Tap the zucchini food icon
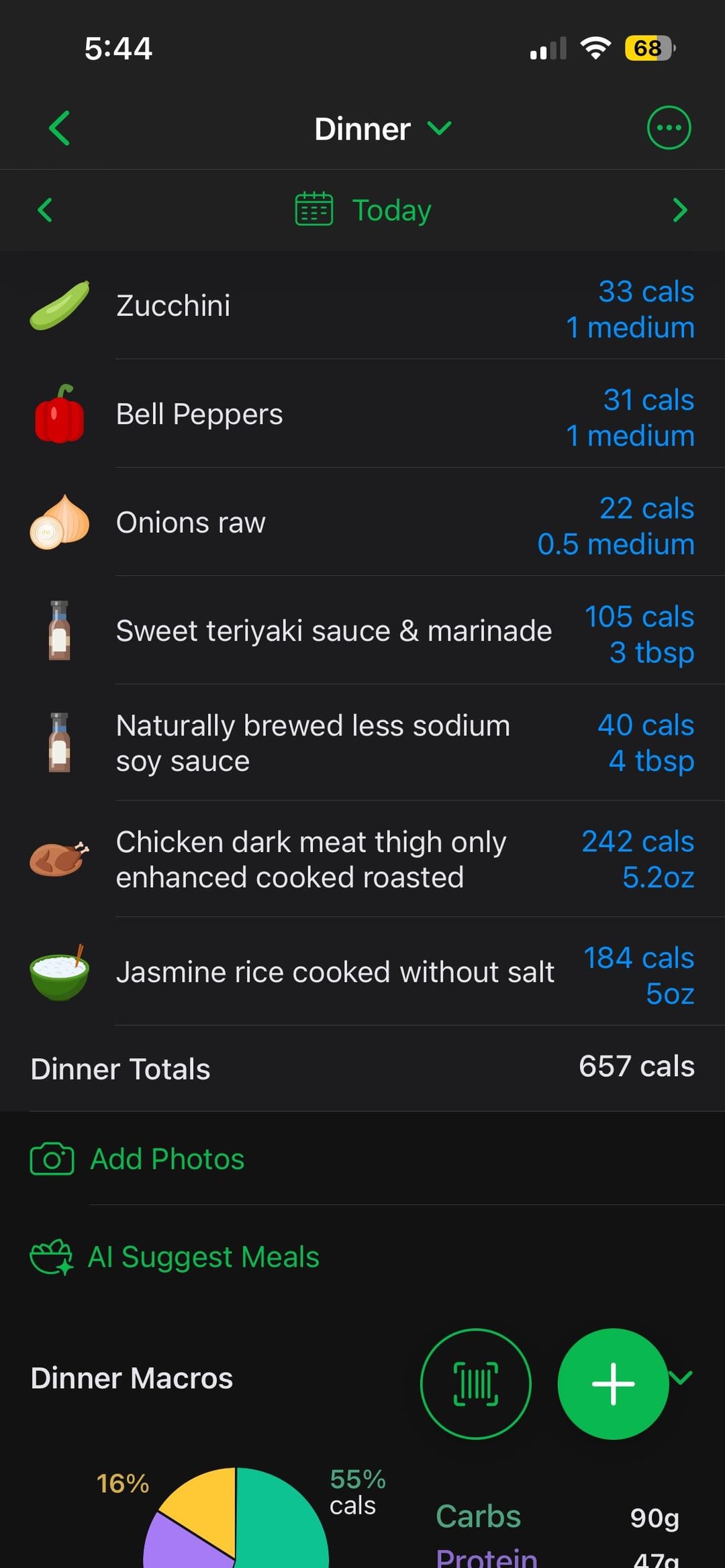725x1568 pixels. pyautogui.click(x=59, y=306)
